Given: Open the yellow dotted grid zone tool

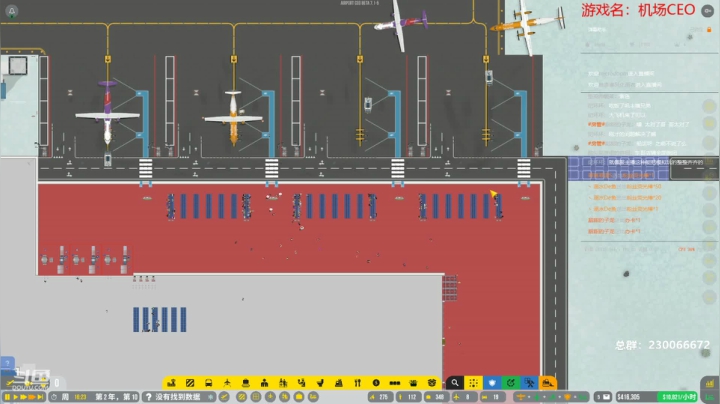Looking at the screenshot, I should click(x=473, y=383).
